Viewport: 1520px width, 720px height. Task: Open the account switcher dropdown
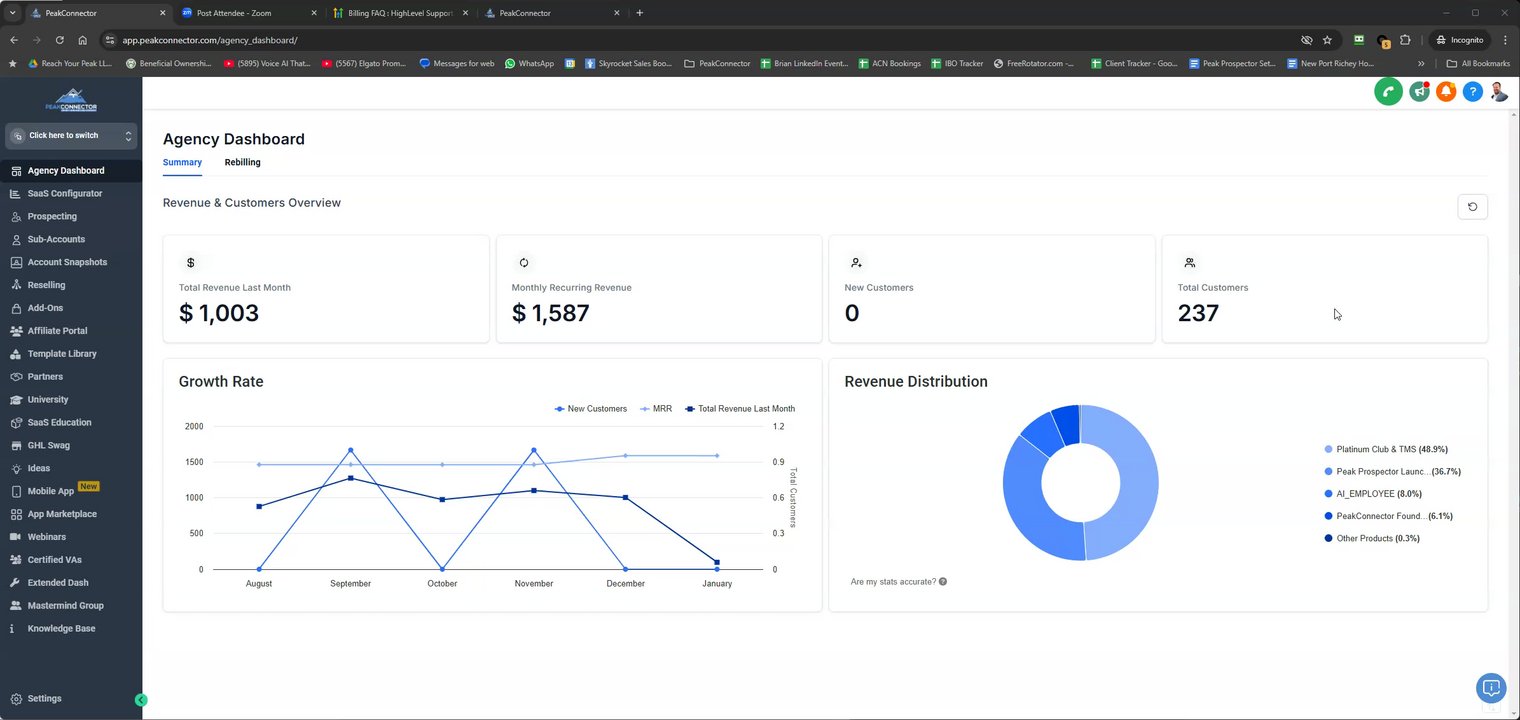71,136
